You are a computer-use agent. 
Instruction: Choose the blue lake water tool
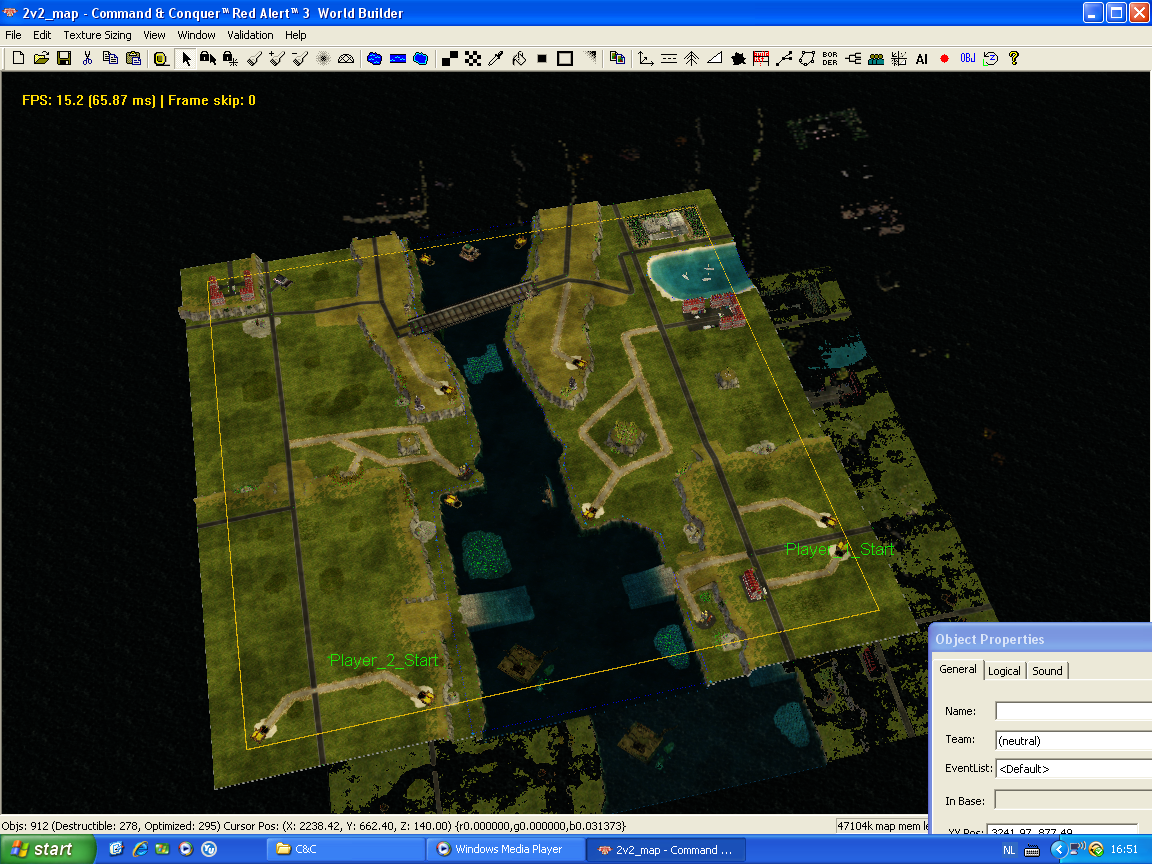[x=374, y=58]
